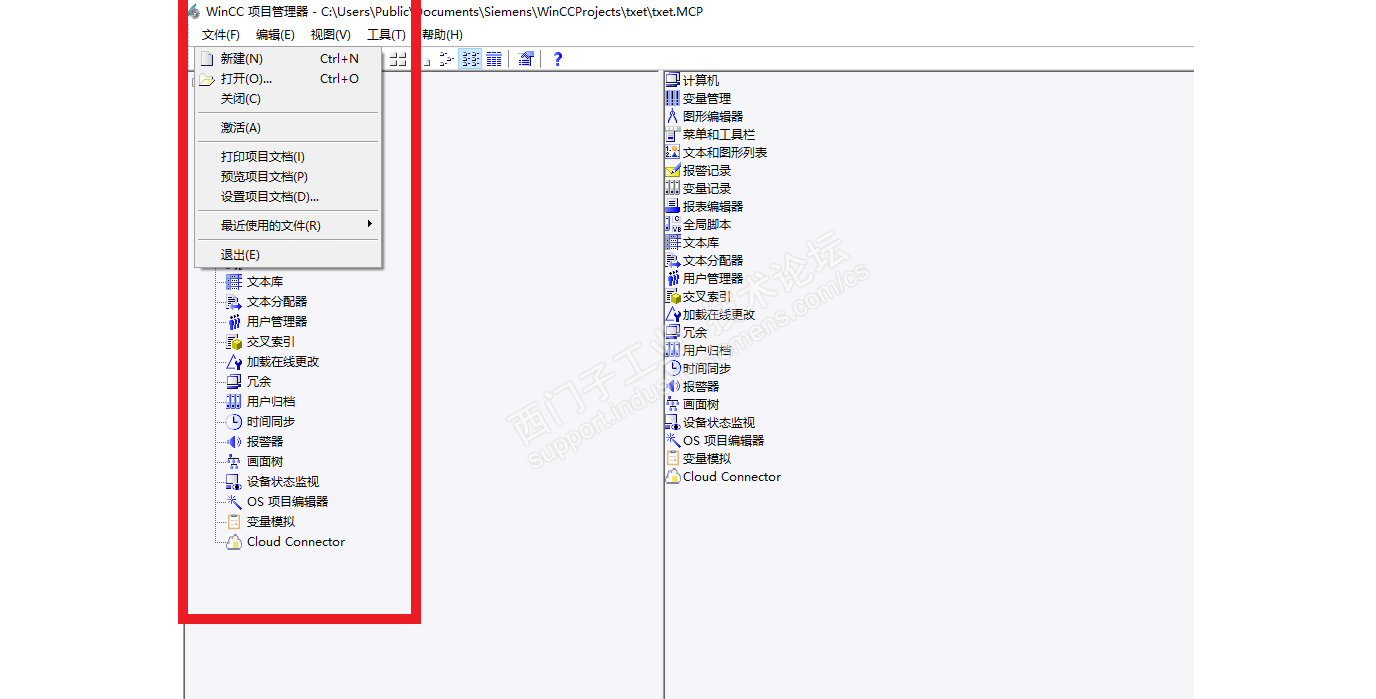Image resolution: width=1376 pixels, height=699 pixels.
Task: Switch to list view toolbar icon
Action: tap(447, 59)
